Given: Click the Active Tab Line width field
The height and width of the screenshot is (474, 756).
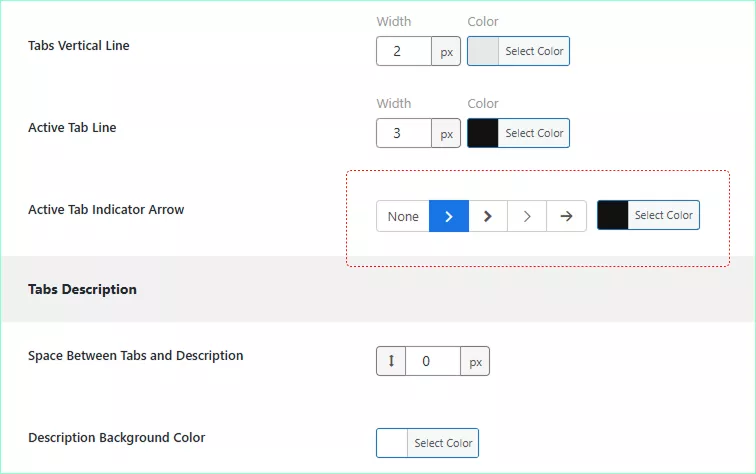Looking at the screenshot, I should (x=404, y=133).
